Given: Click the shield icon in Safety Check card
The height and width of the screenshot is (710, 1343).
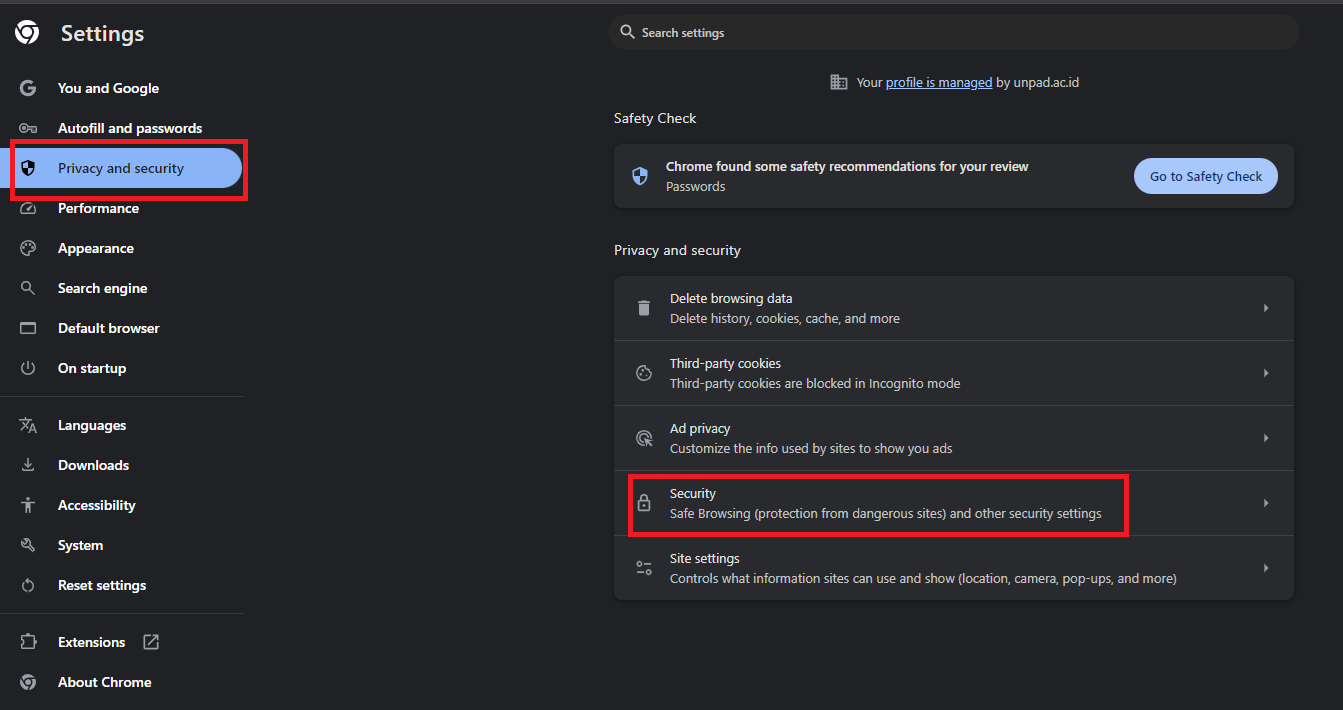Looking at the screenshot, I should (x=640, y=176).
